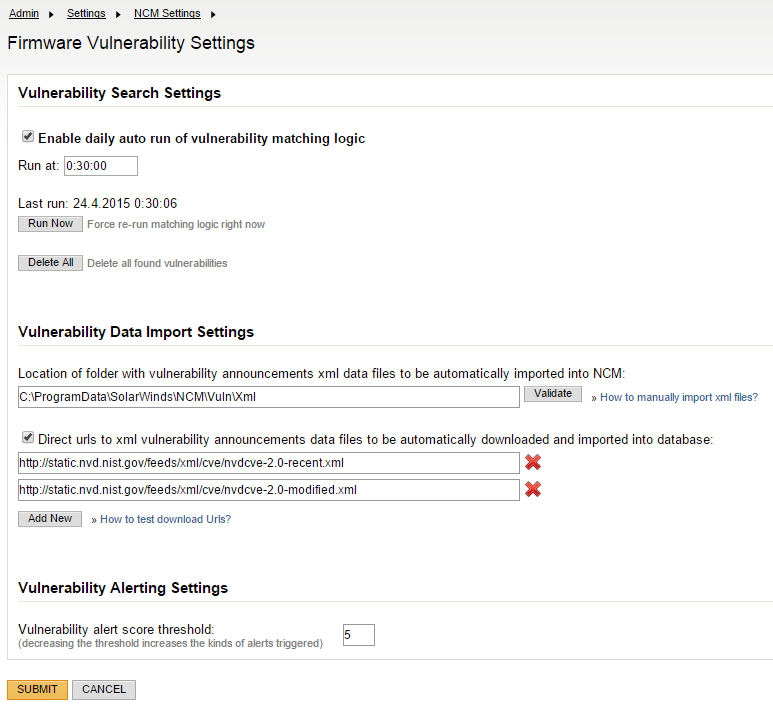Go to Settings breadcrumb

point(87,14)
